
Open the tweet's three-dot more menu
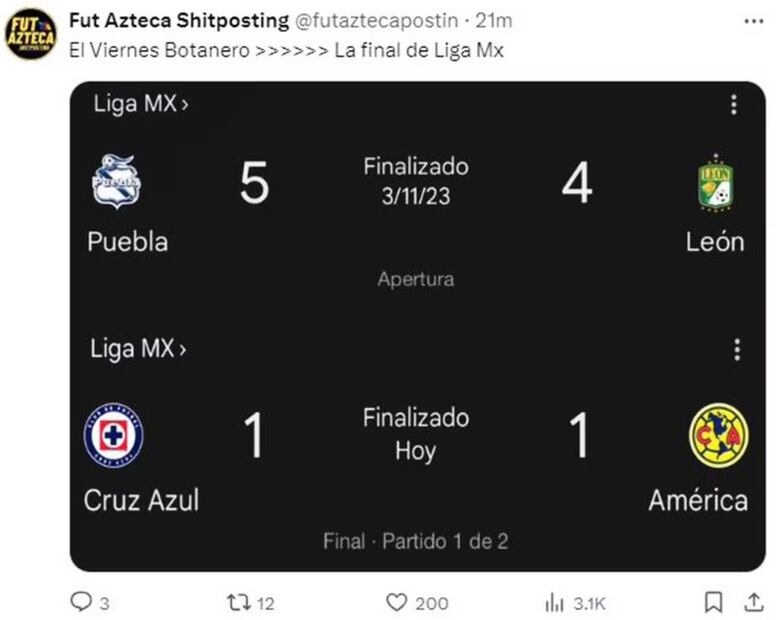click(x=751, y=20)
